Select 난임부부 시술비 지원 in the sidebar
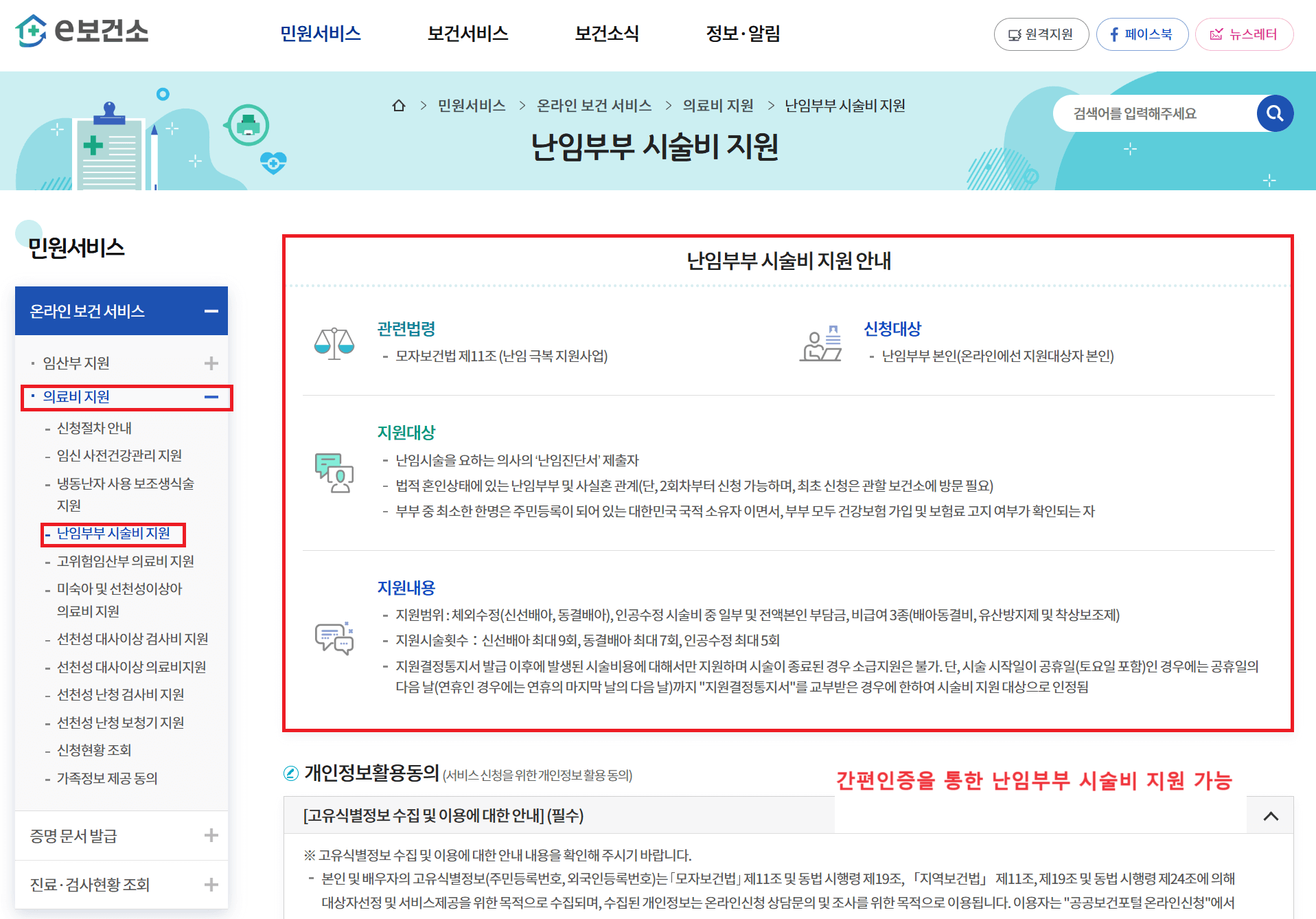Screen dimensions: 1316x919 coord(114,534)
